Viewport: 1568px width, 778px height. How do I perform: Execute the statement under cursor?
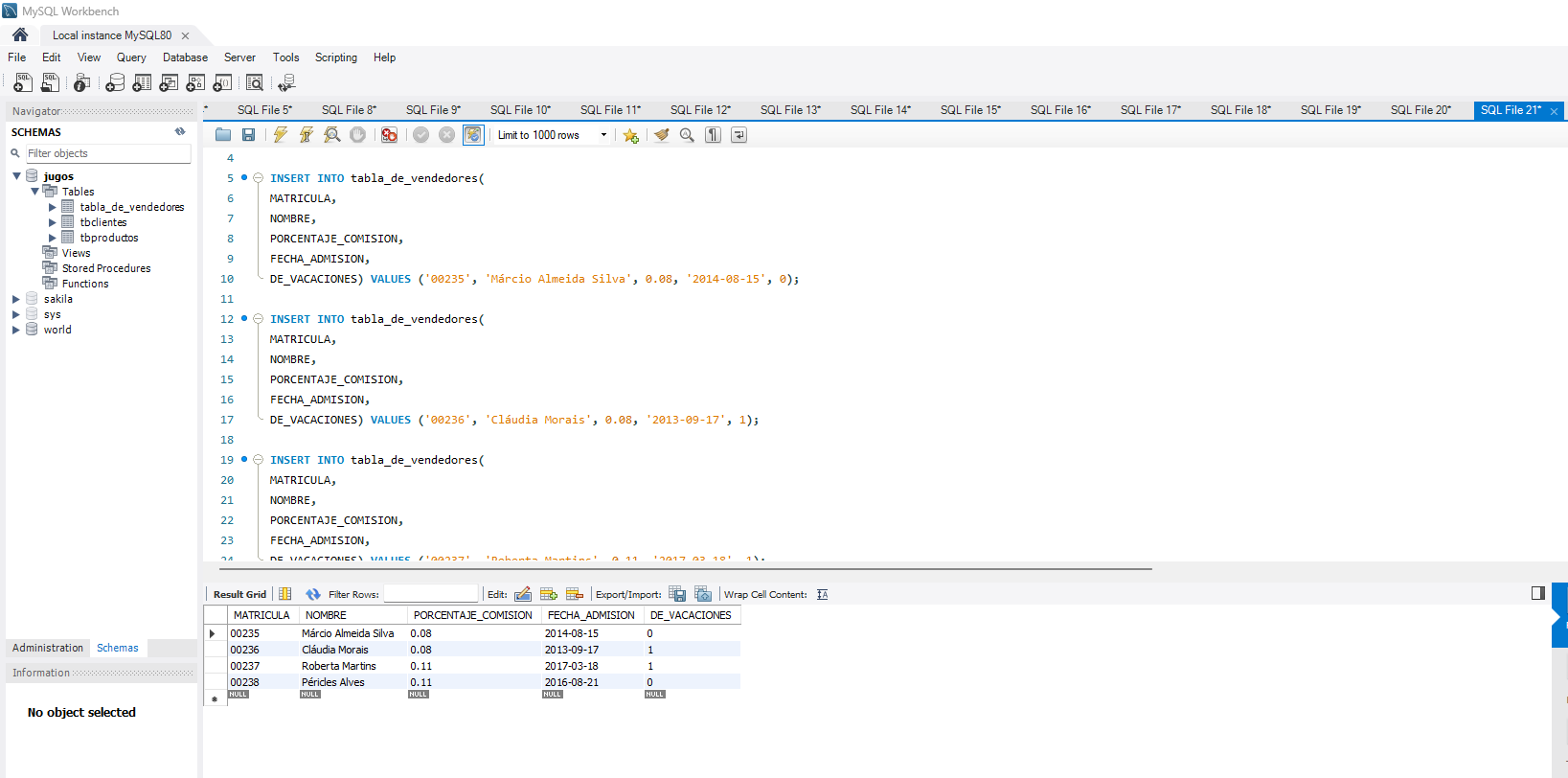pyautogui.click(x=307, y=135)
